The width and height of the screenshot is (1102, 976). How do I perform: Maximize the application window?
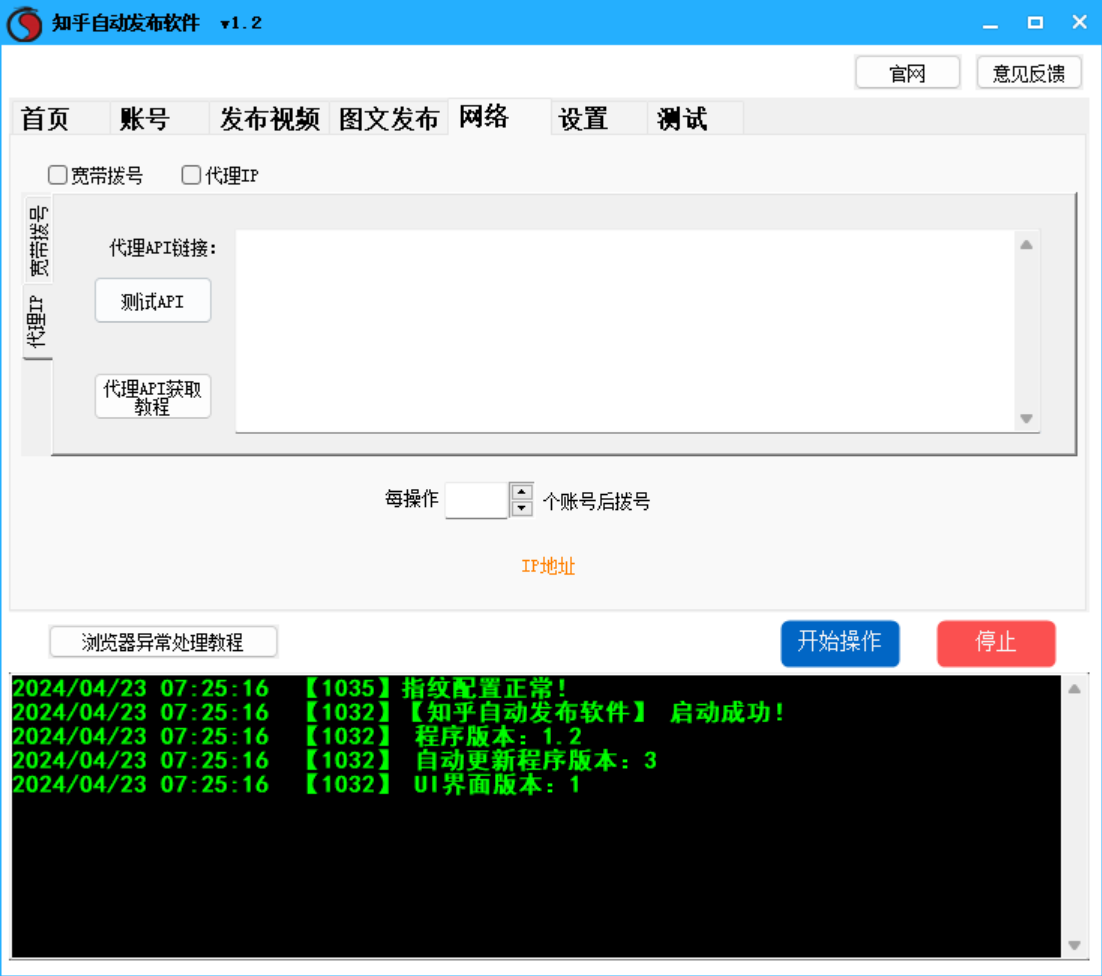[x=1035, y=23]
